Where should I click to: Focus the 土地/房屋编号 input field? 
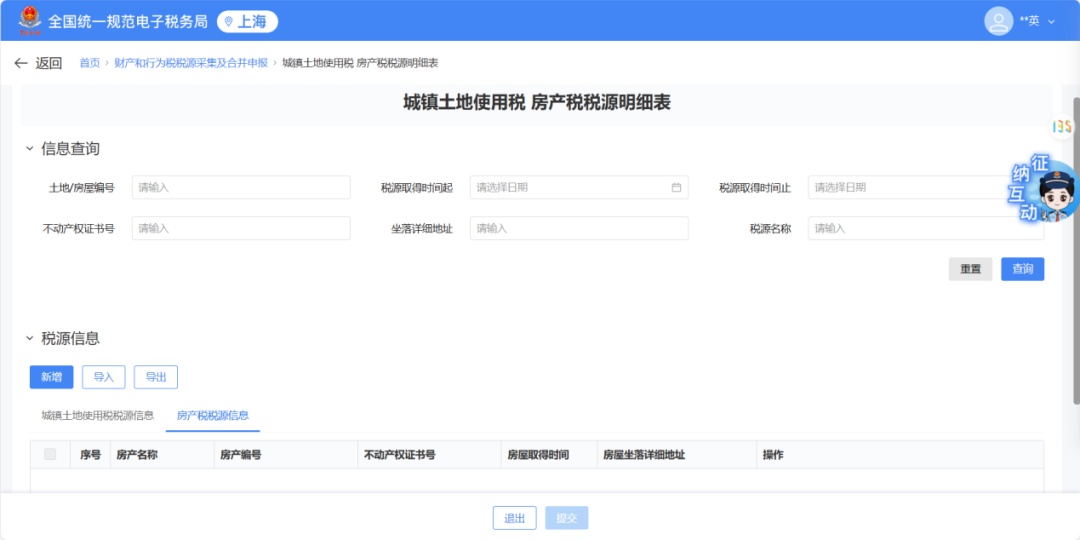(x=241, y=187)
